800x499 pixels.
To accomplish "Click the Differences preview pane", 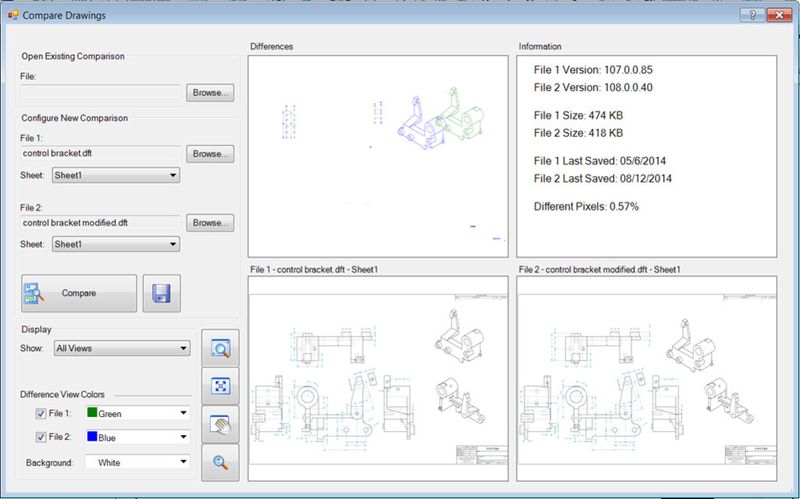I will (378, 156).
